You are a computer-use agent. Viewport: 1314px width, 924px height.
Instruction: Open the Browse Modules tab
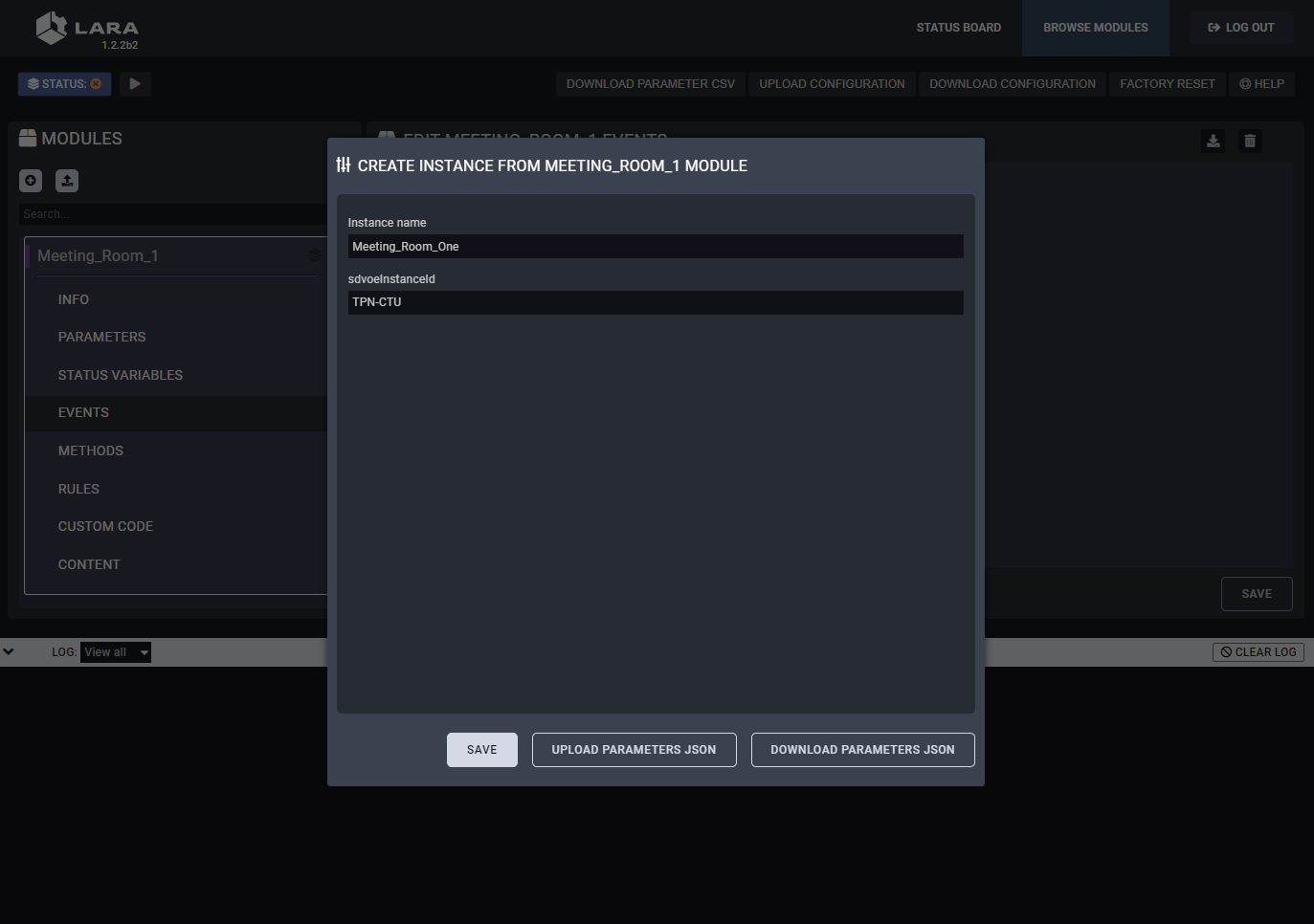pyautogui.click(x=1095, y=28)
